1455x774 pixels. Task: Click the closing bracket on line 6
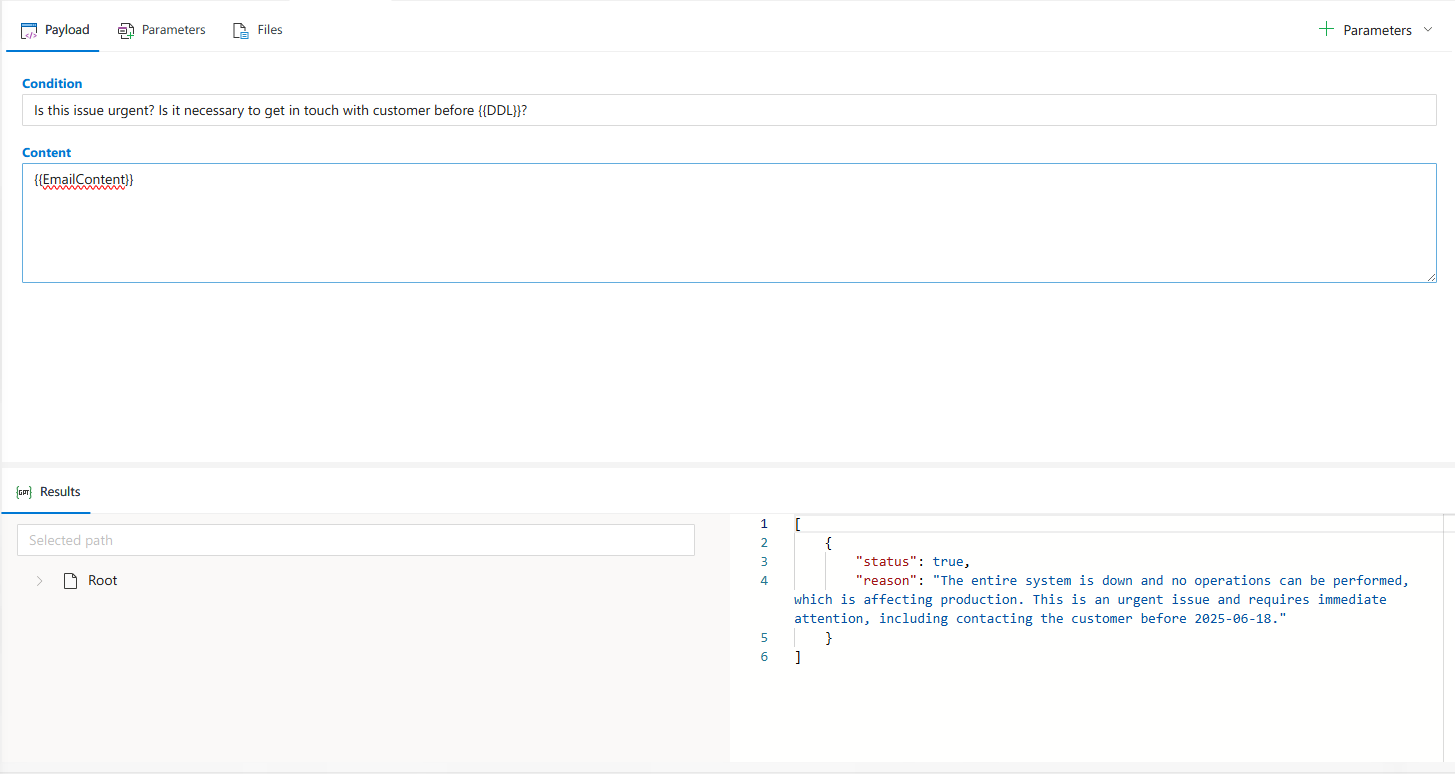click(798, 656)
